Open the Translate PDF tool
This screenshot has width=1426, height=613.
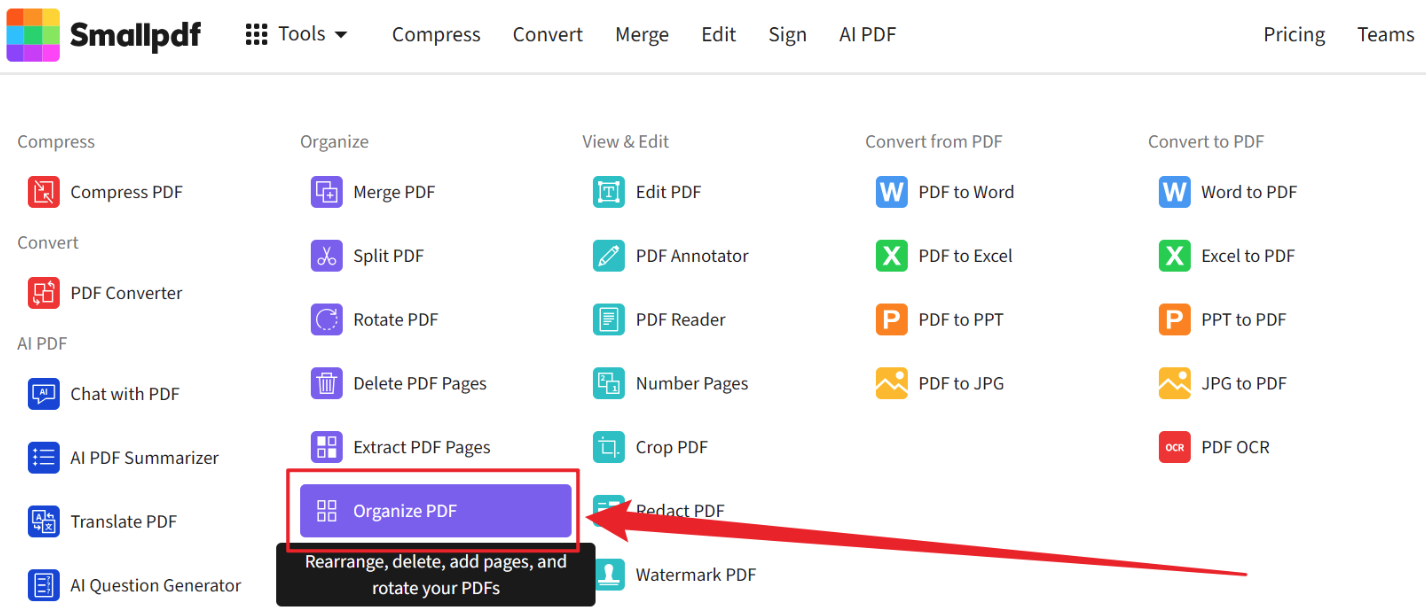point(123,521)
